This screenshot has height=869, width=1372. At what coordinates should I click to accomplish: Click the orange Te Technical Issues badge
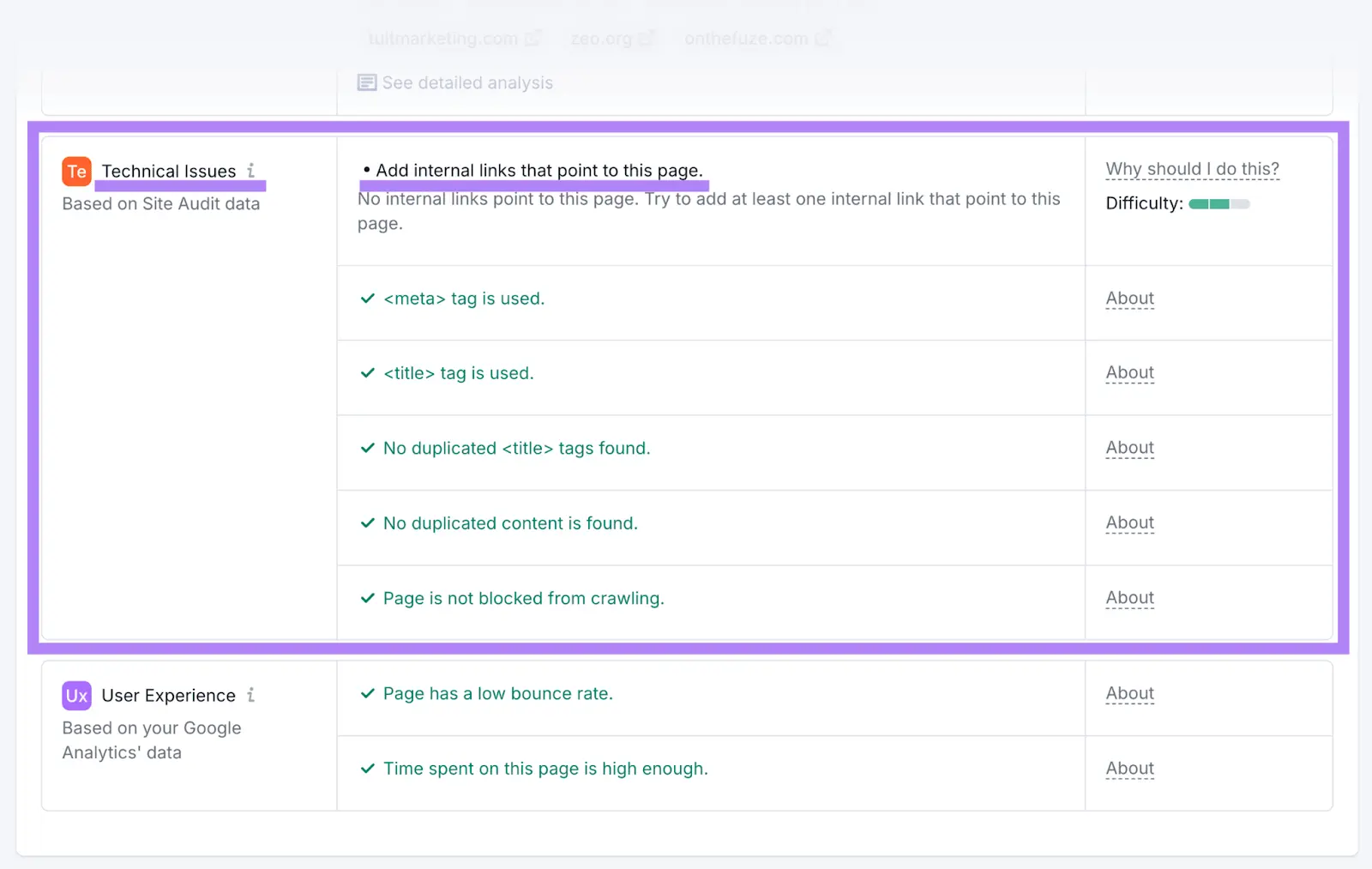(75, 172)
